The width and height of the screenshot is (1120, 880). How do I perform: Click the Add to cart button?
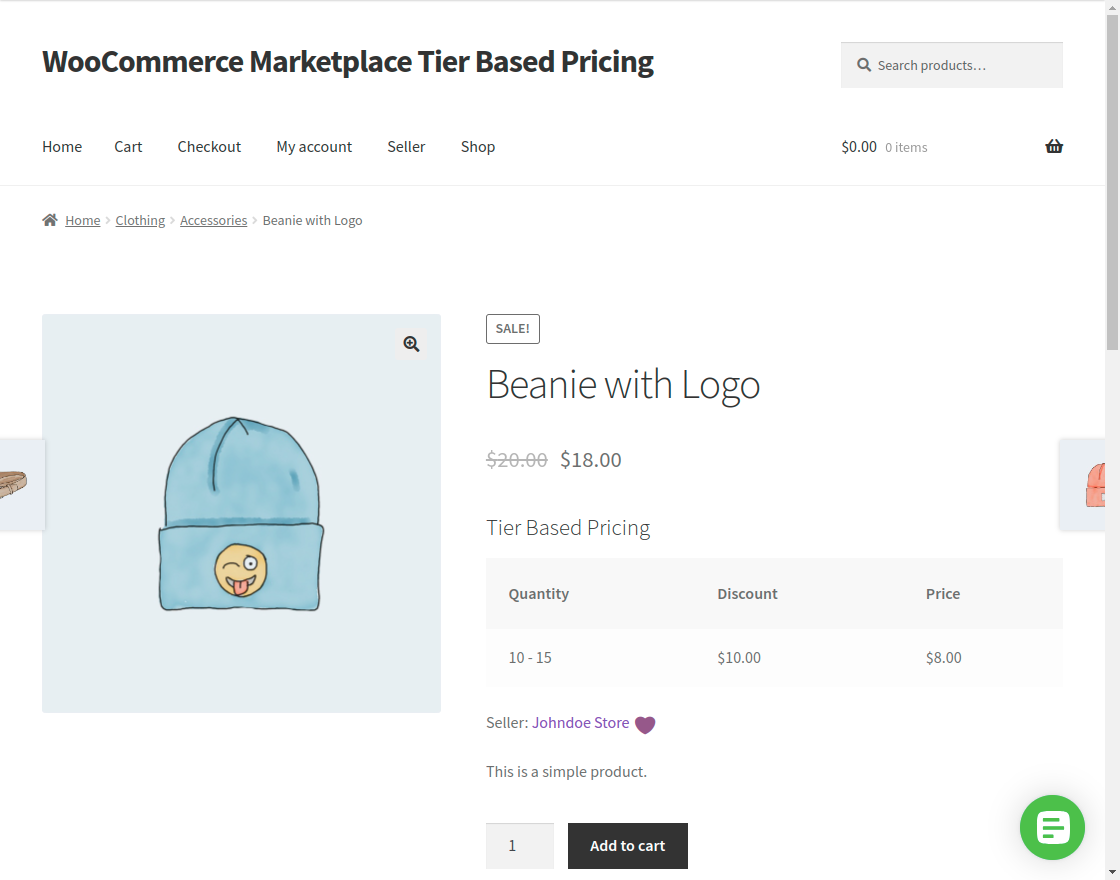click(x=627, y=845)
